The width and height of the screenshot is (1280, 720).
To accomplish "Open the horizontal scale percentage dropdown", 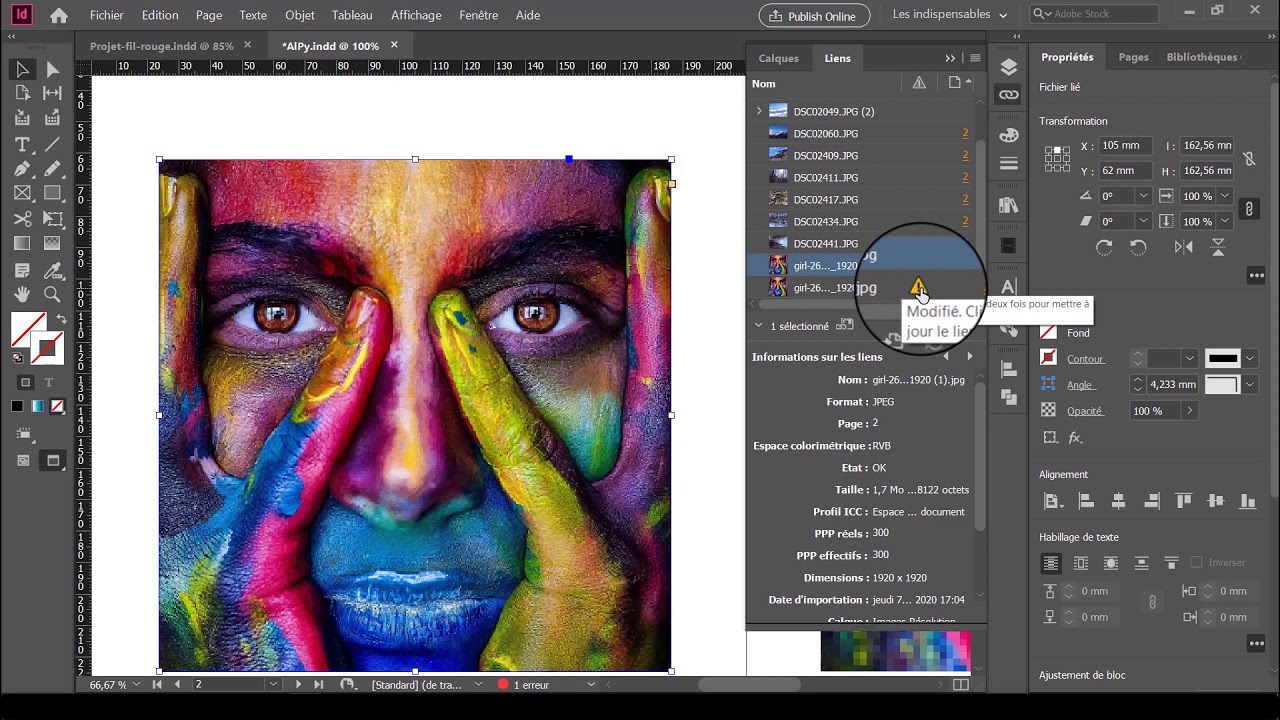I will (x=1225, y=196).
